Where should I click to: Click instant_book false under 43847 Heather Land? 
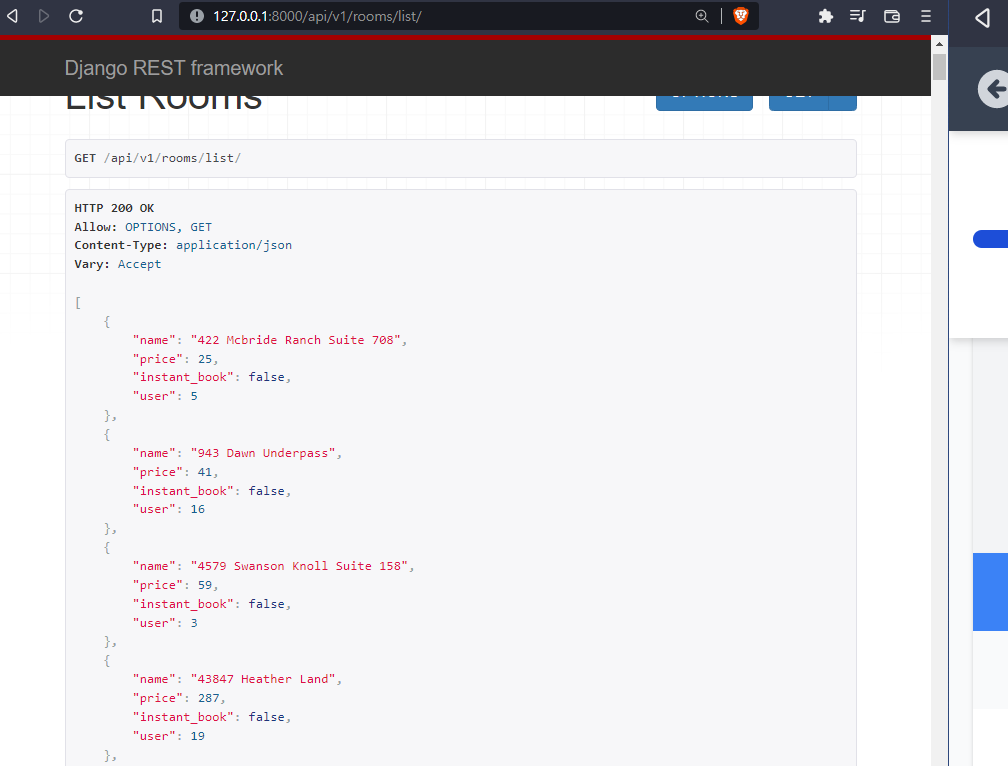tap(266, 717)
